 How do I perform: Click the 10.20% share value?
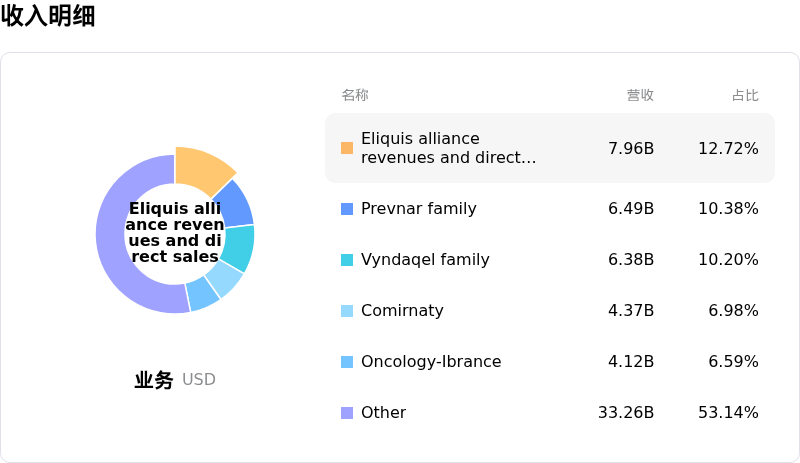point(728,260)
